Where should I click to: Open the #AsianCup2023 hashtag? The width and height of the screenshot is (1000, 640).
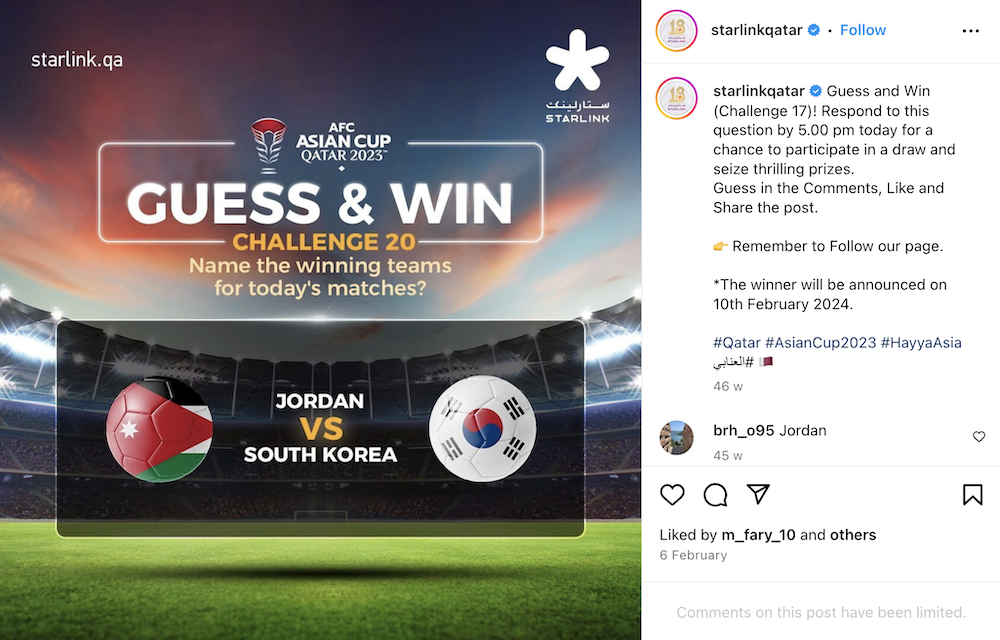(821, 342)
